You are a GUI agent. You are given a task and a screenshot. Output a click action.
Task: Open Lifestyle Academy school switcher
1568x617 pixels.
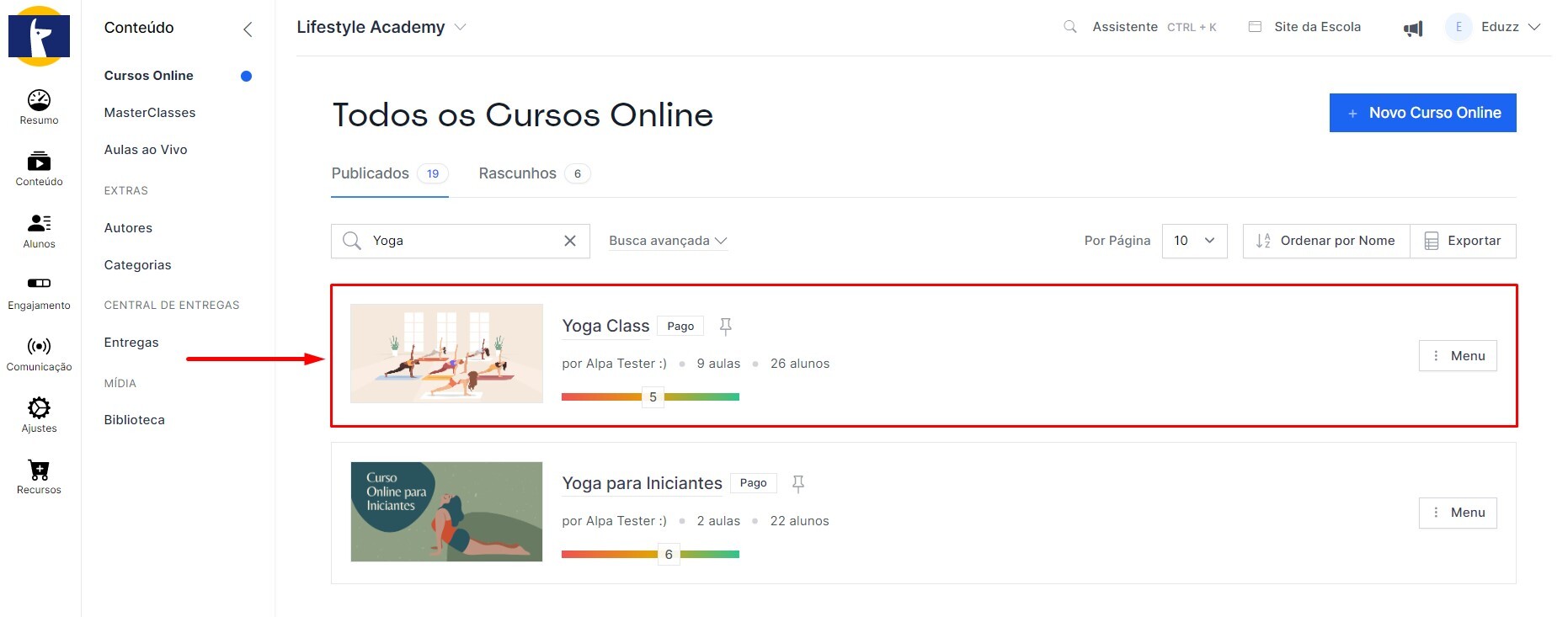point(381,27)
